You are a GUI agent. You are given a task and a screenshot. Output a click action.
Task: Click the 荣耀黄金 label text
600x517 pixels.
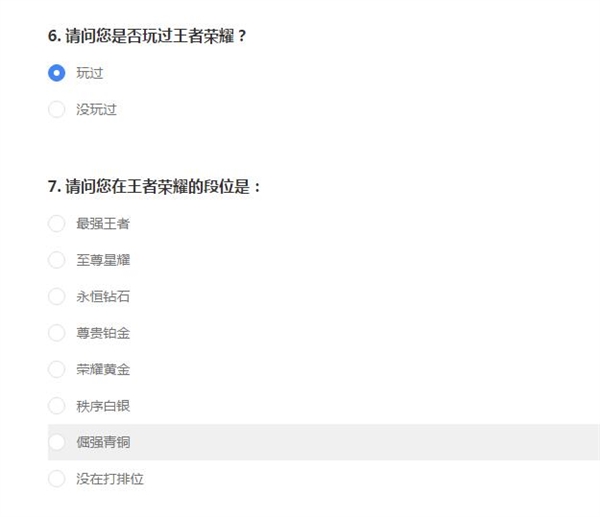tap(102, 369)
